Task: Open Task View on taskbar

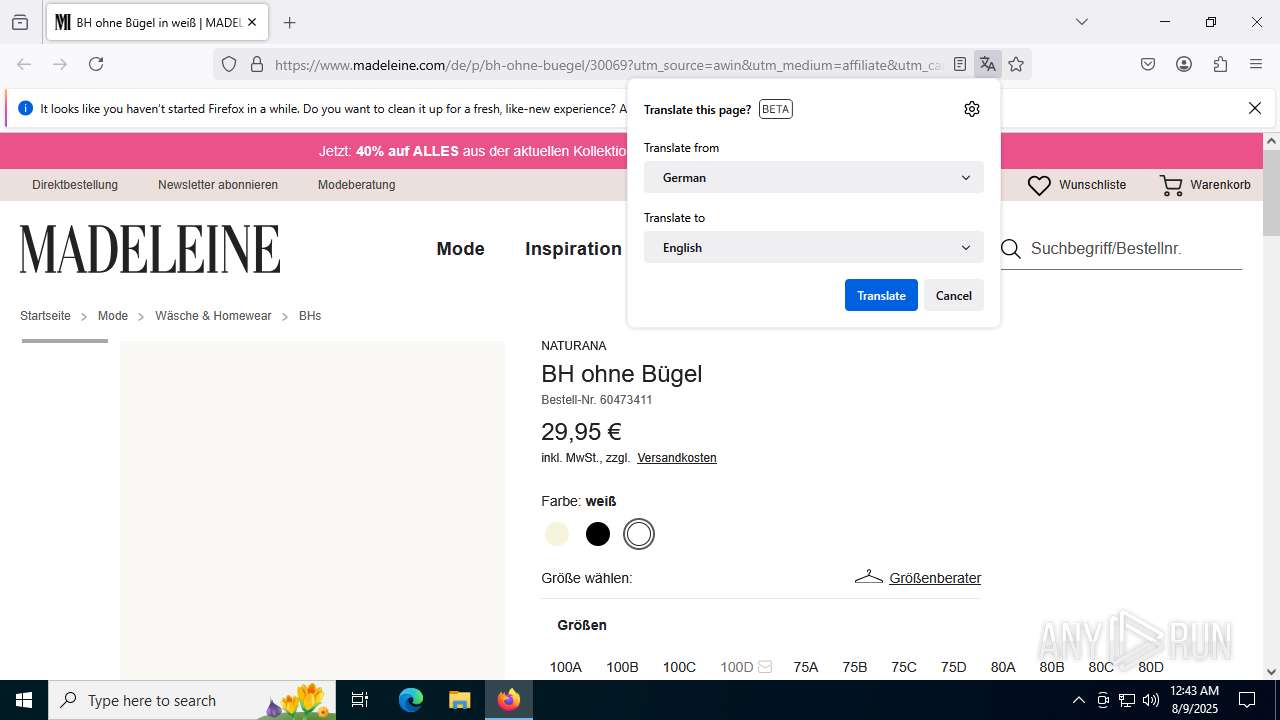Action: click(360, 700)
